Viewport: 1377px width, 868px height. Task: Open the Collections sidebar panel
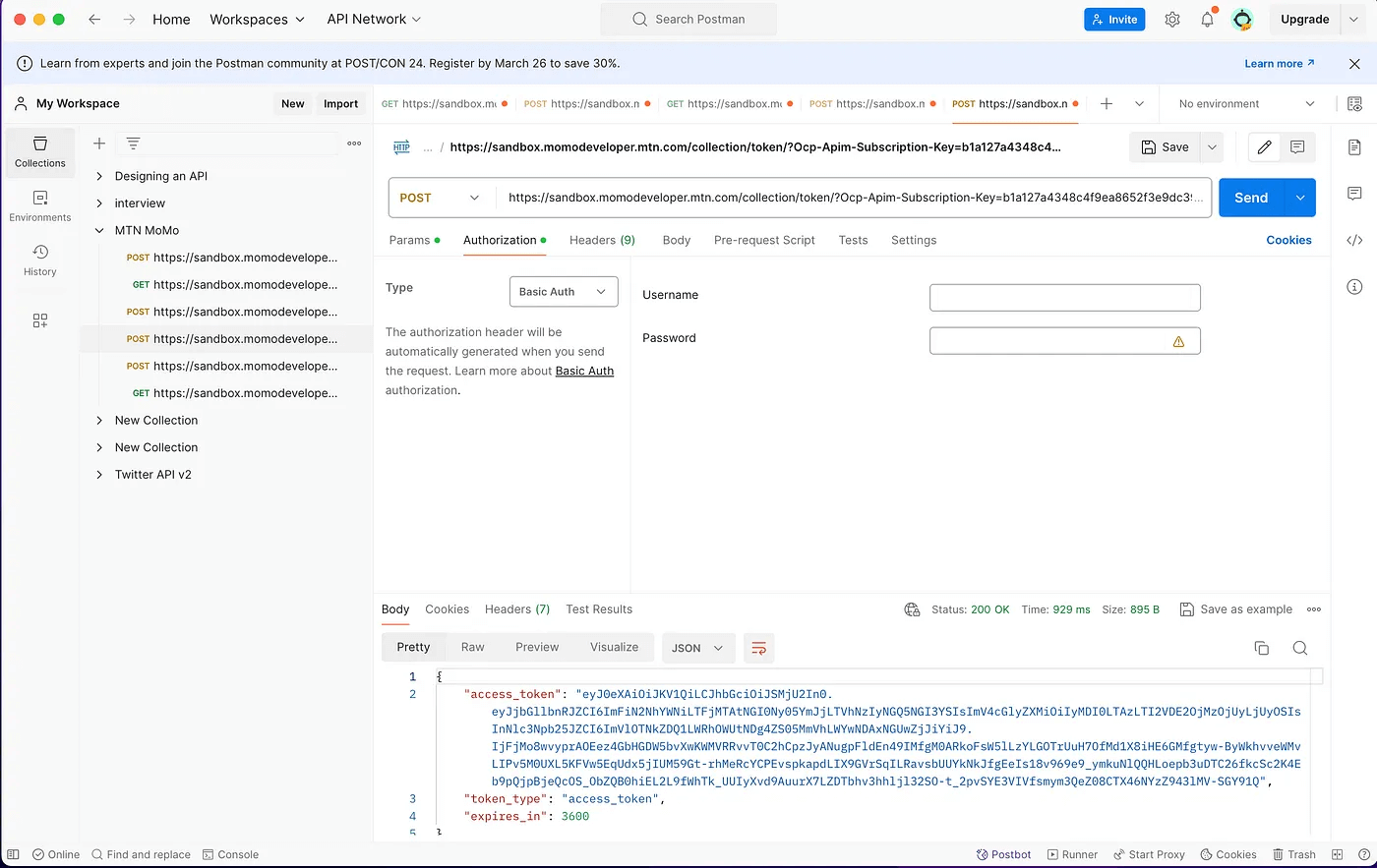[40, 151]
